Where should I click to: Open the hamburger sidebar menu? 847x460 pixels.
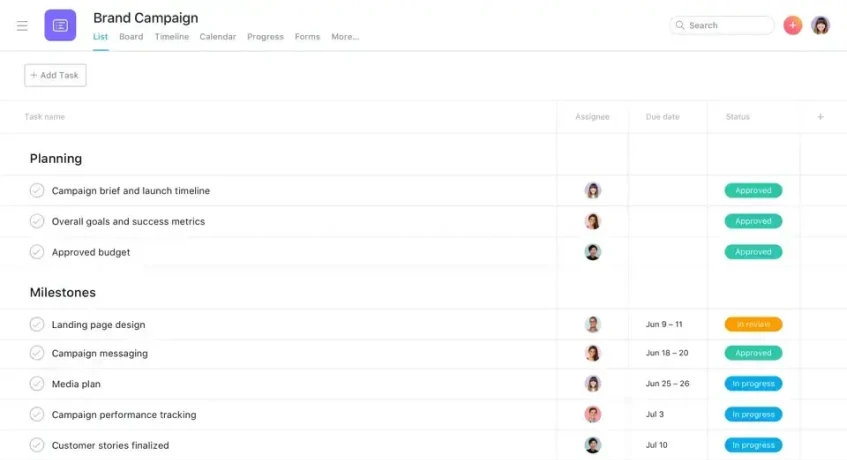pyautogui.click(x=22, y=26)
